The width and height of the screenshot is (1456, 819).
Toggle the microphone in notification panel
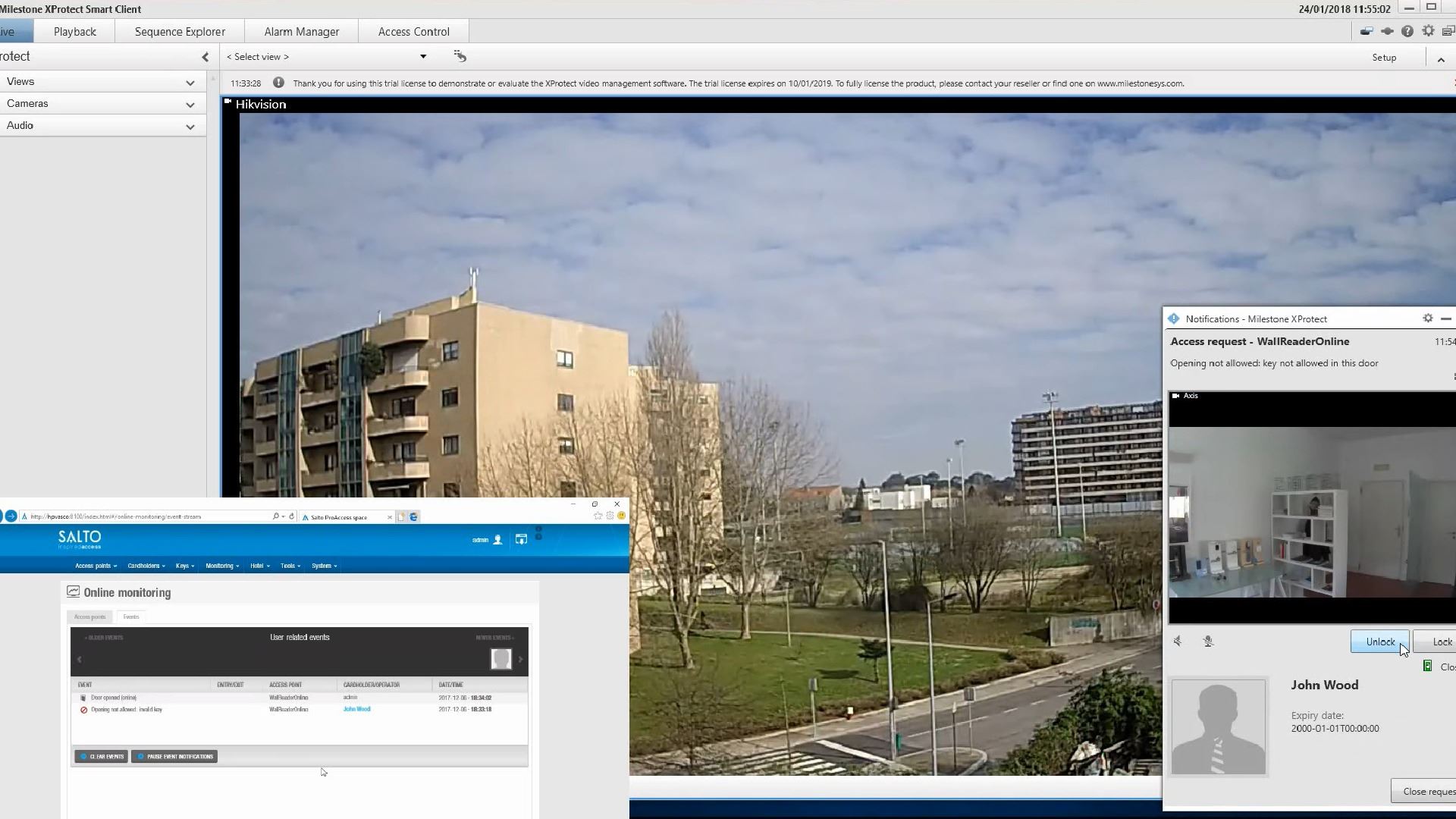(x=1208, y=642)
